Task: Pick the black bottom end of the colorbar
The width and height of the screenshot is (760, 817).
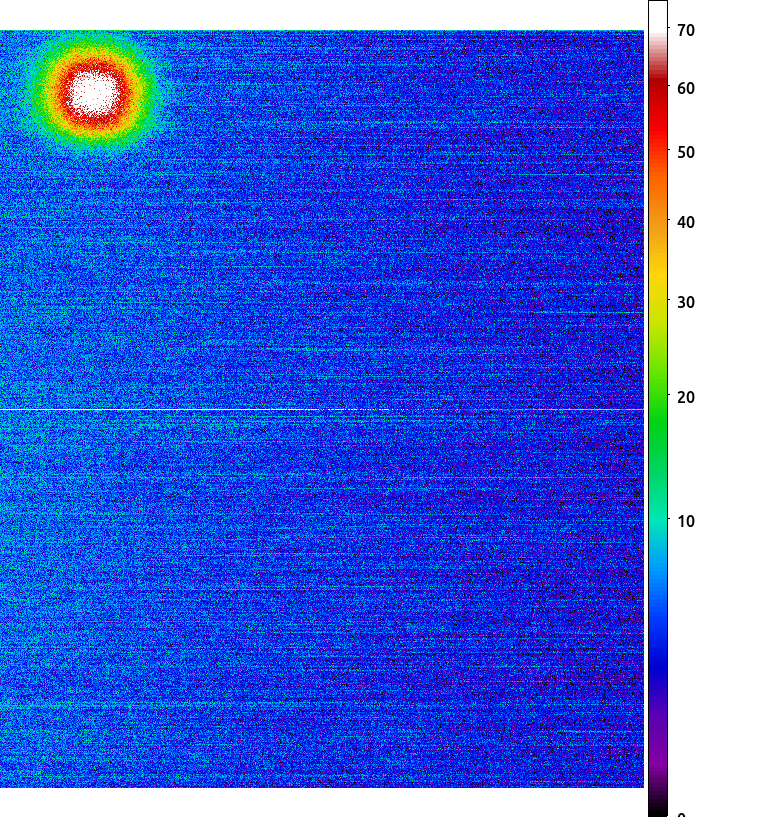Action: click(658, 805)
